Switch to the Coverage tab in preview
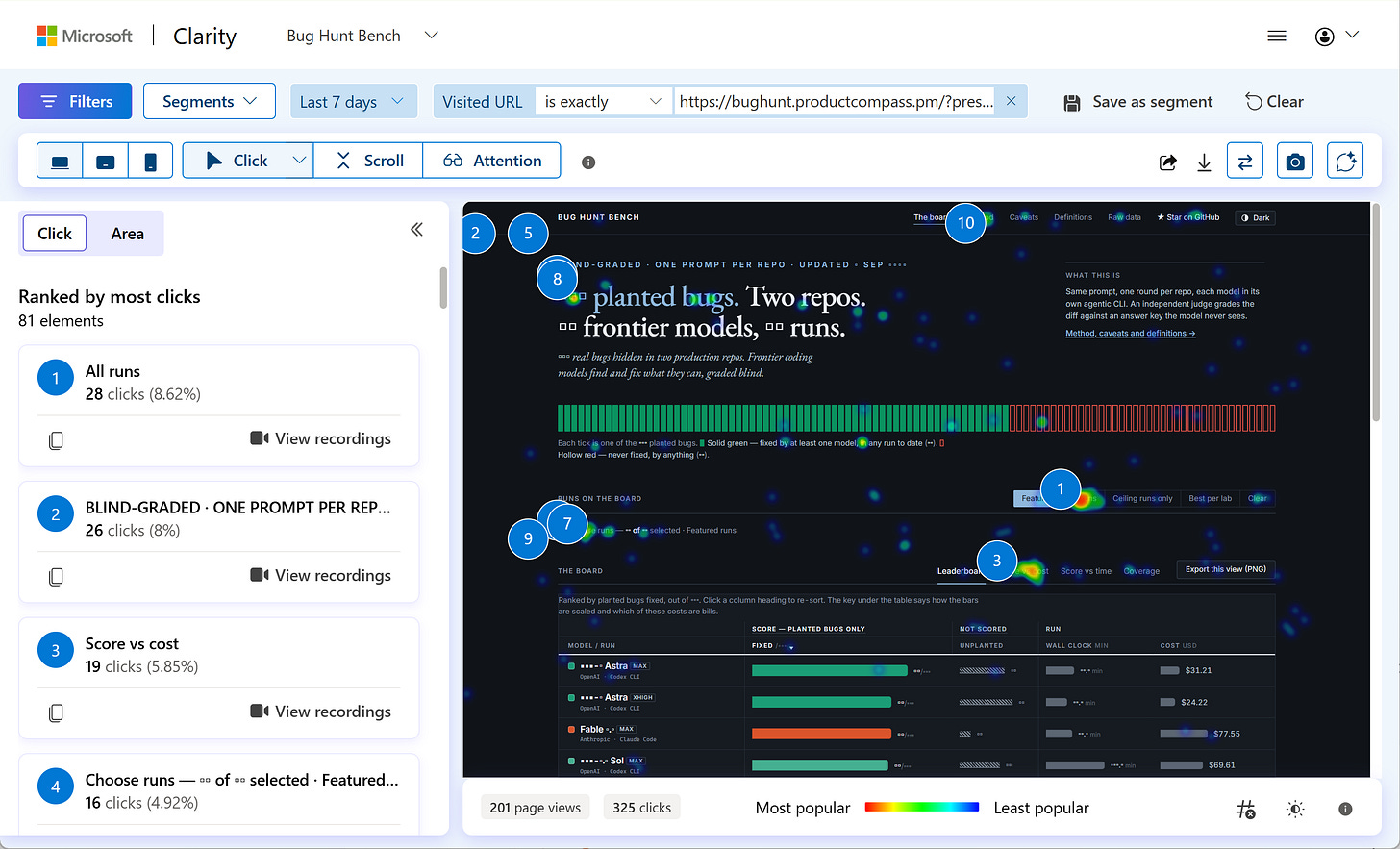This screenshot has height=849, width=1400. coord(1141,571)
